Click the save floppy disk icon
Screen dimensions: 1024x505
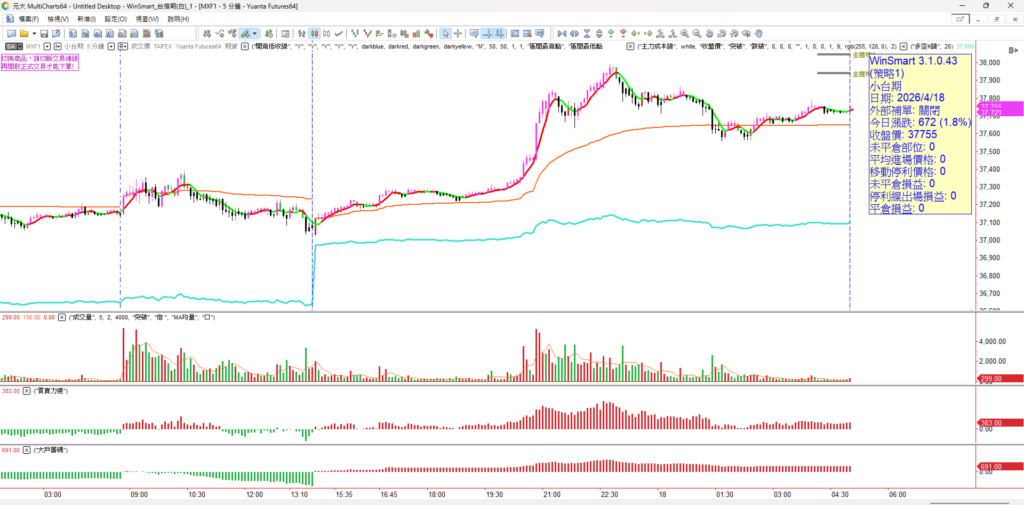[45, 33]
